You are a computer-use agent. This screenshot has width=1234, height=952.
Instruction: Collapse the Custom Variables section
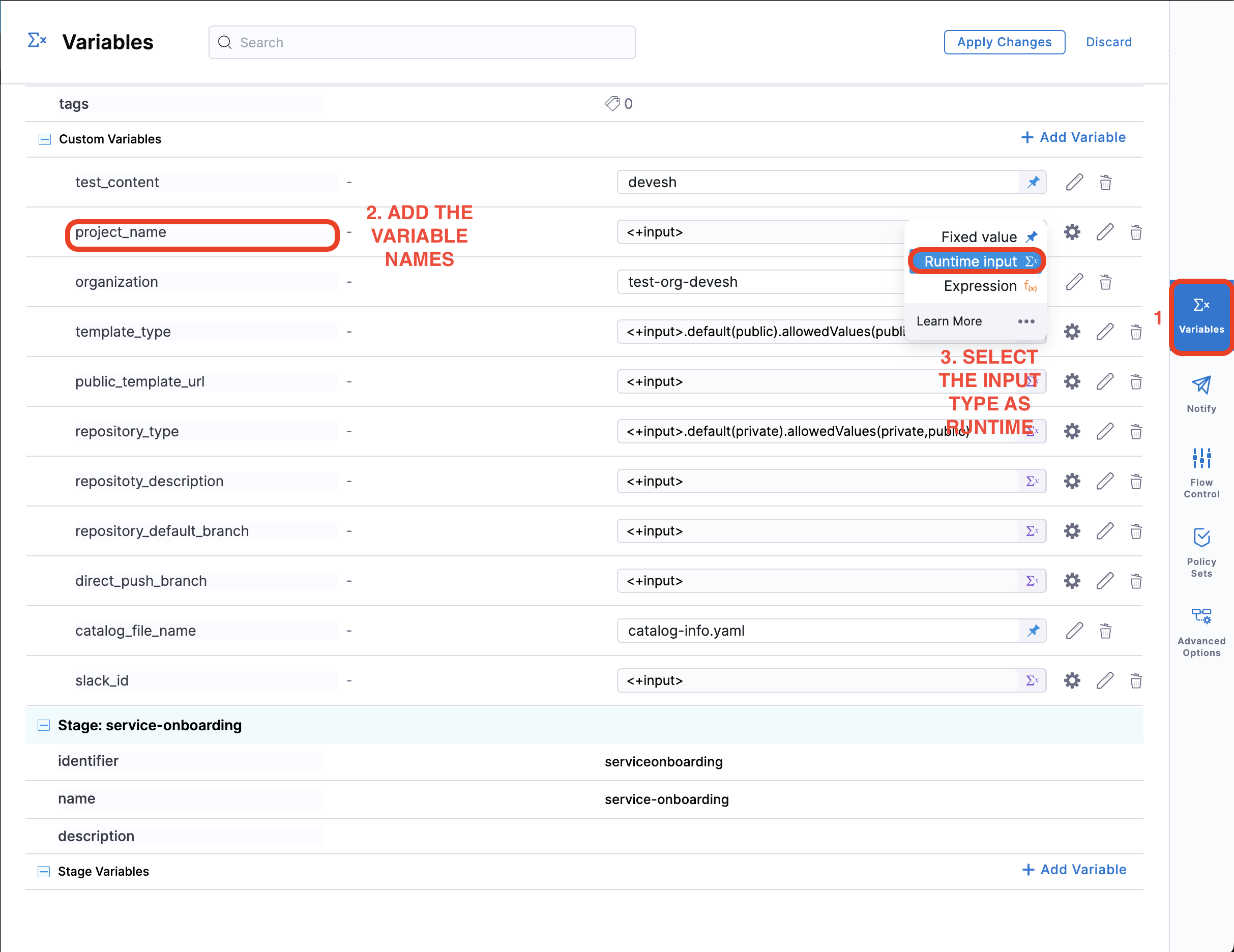(45, 139)
